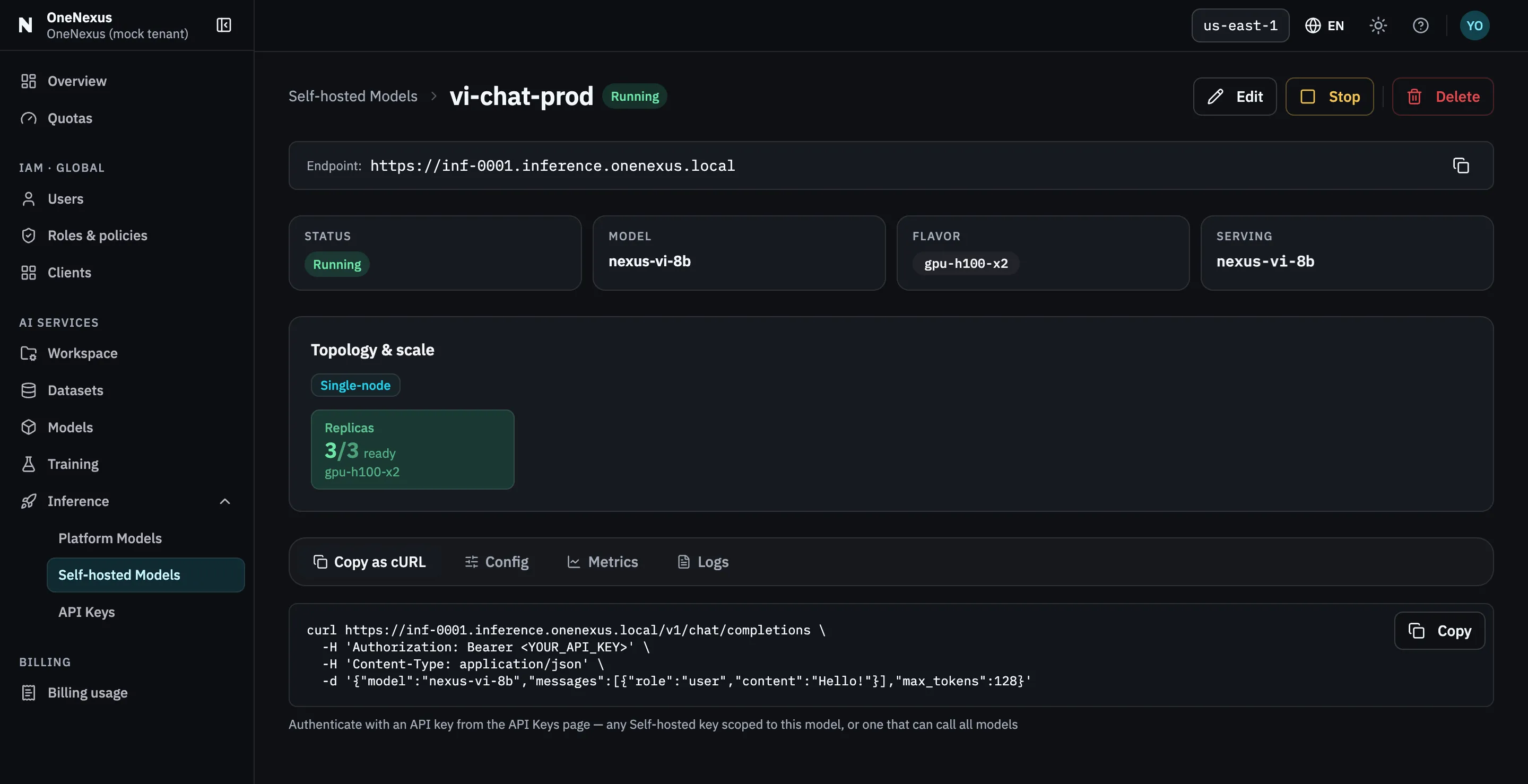Click the globe language icon
Screen dimensions: 1528x784
[x=1313, y=25]
